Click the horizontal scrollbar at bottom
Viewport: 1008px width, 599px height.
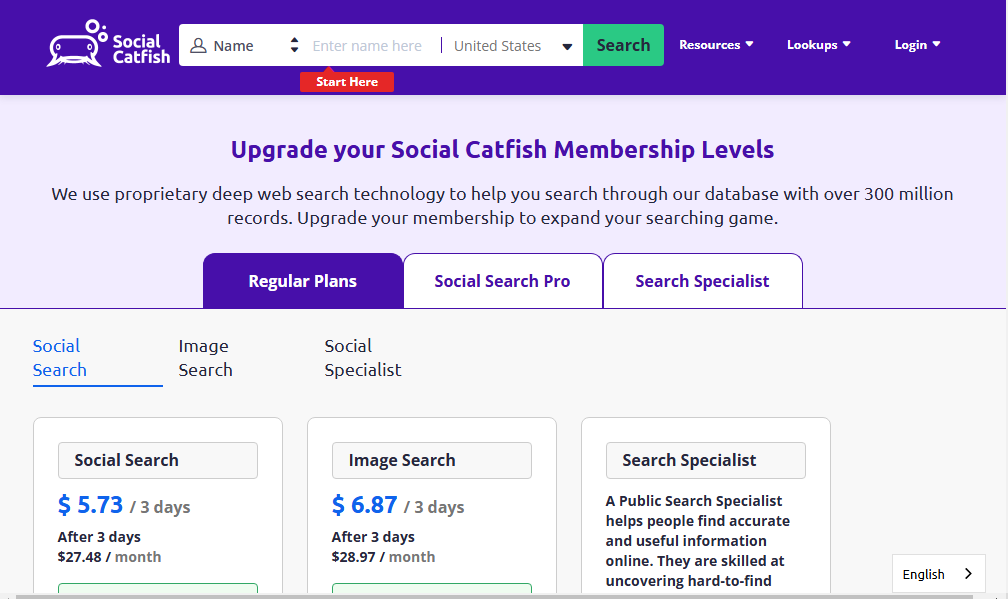click(x=494, y=596)
